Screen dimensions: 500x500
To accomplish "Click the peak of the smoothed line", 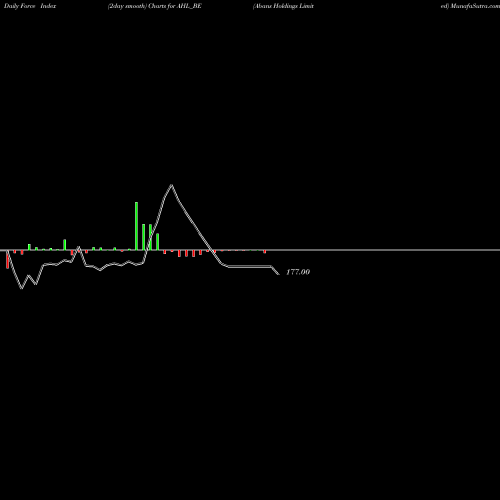I will (x=171, y=185).
